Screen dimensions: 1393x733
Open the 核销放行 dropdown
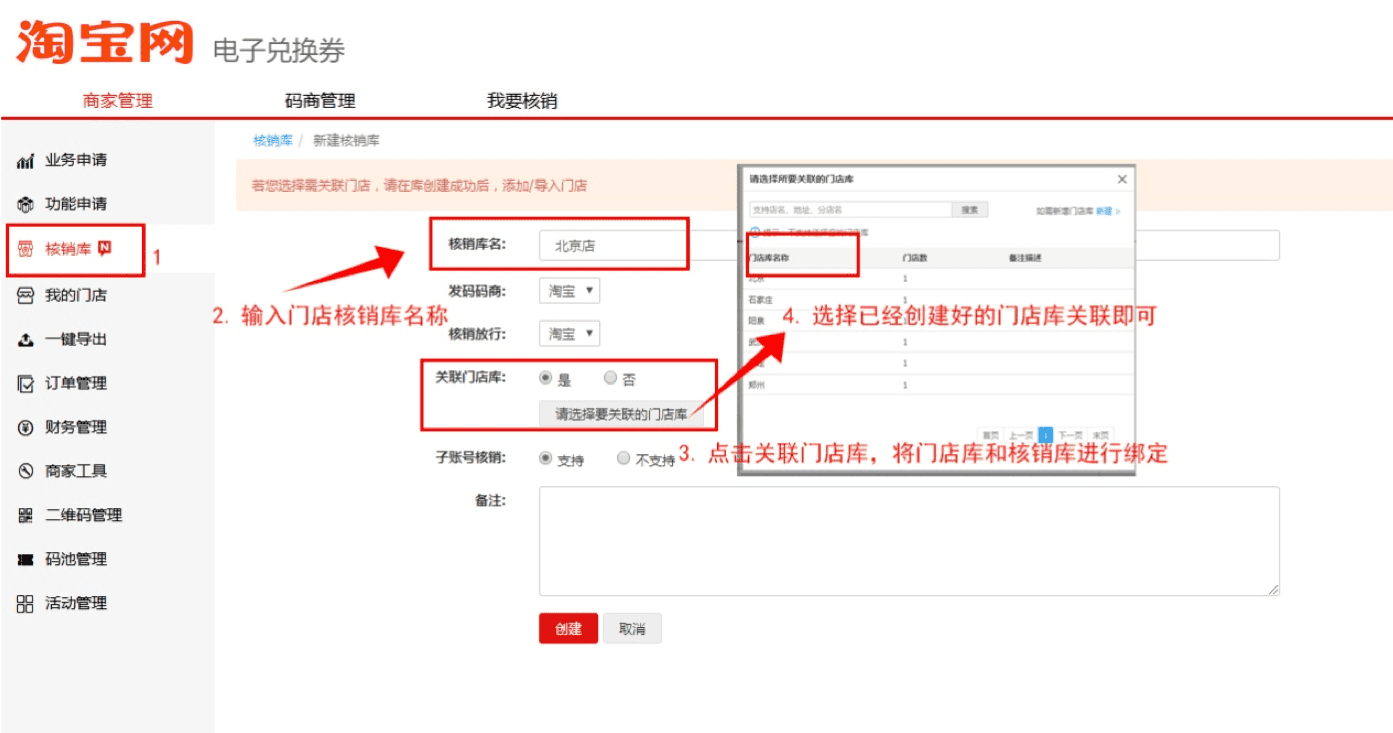[569, 333]
